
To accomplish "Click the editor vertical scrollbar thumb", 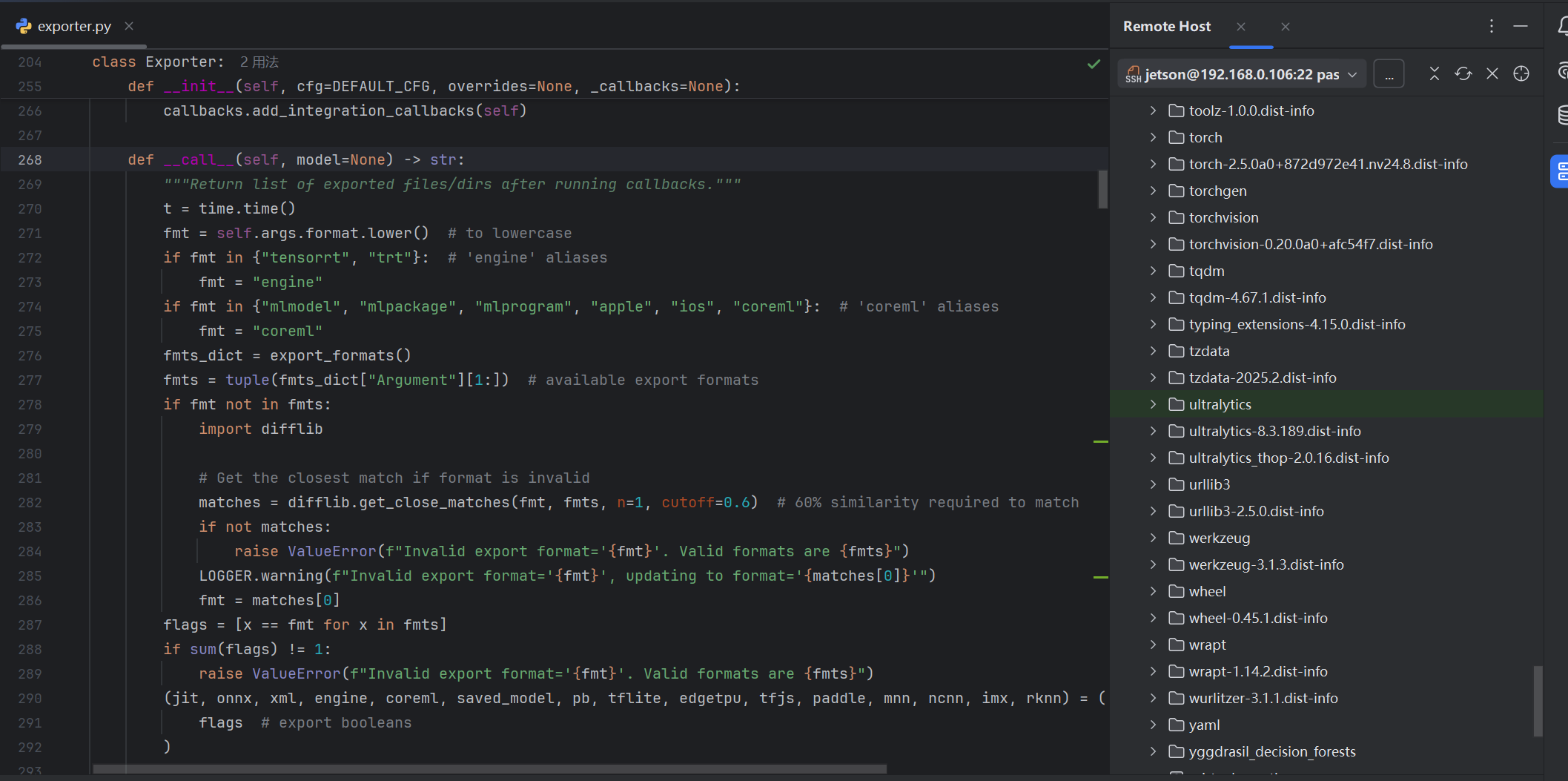I will click(x=1102, y=190).
